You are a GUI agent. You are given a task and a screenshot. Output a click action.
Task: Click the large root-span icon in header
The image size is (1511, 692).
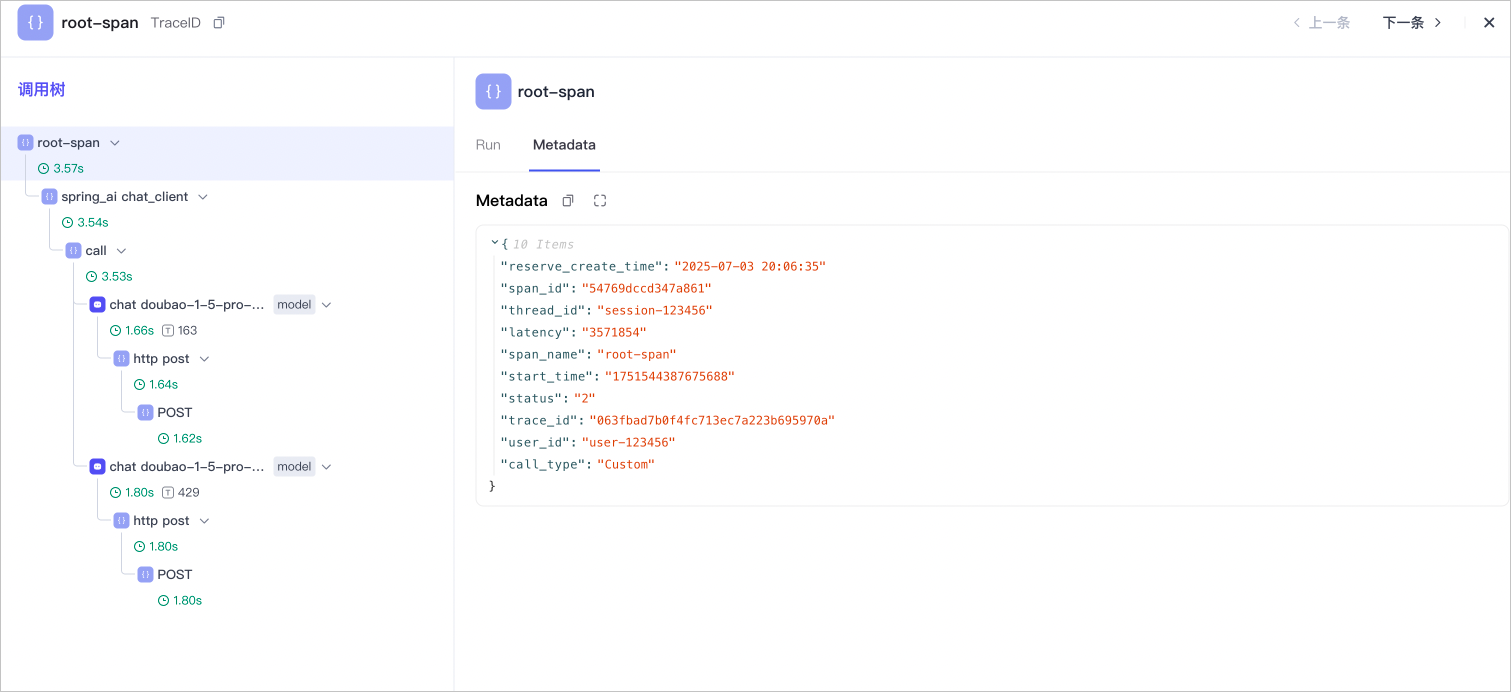[35, 23]
